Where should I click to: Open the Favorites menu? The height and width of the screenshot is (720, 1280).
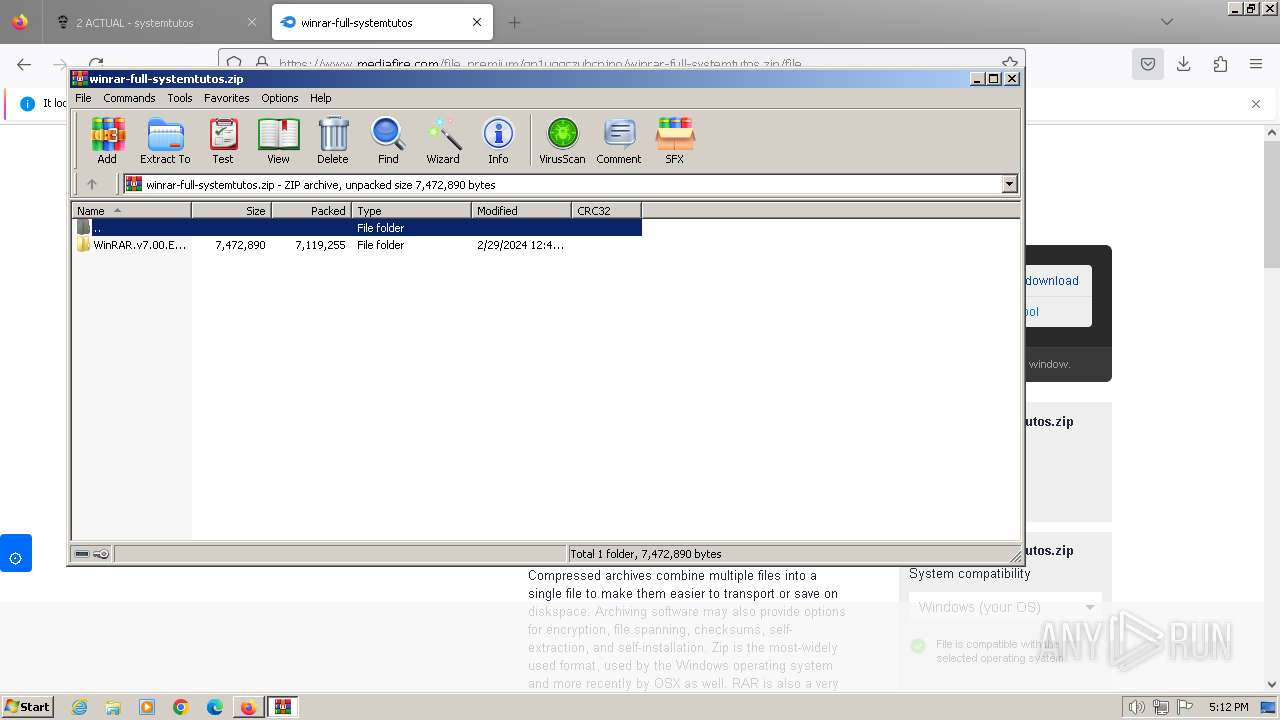[x=227, y=98]
